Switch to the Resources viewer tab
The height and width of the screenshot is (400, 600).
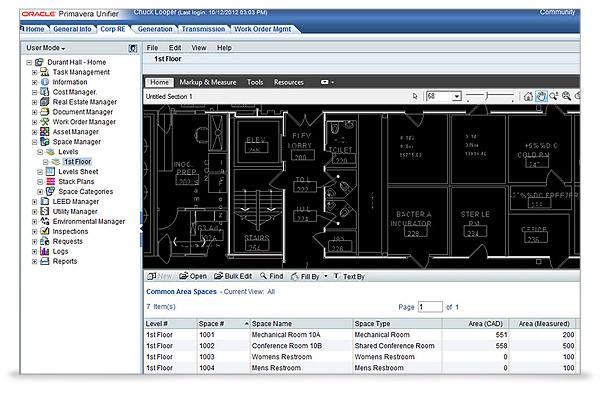point(289,82)
